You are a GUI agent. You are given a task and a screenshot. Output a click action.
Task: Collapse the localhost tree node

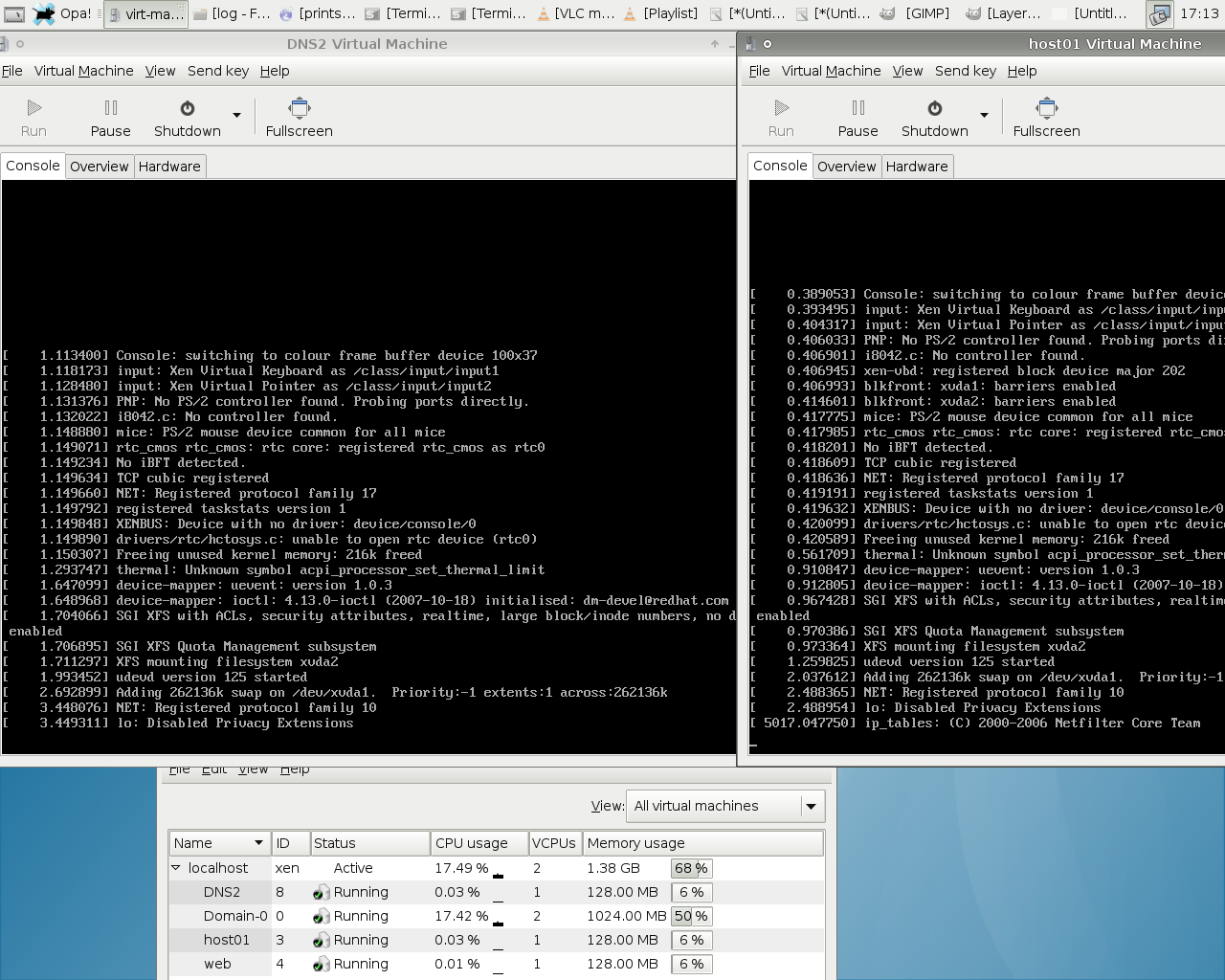point(176,868)
